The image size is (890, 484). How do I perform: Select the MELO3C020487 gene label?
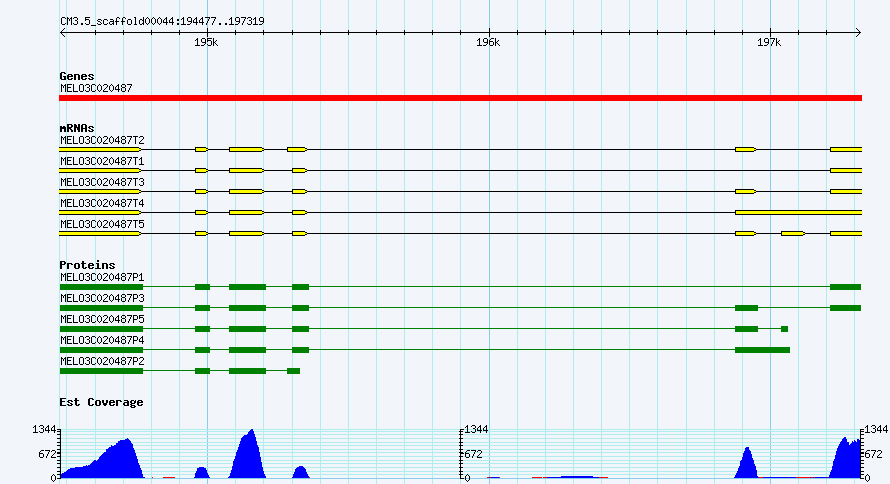coord(96,88)
